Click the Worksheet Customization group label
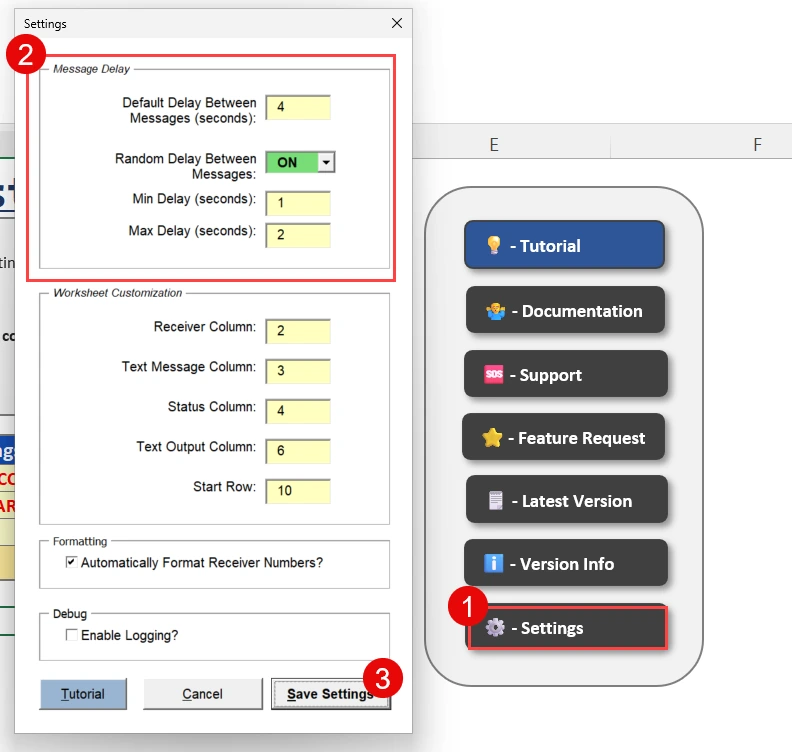Screen dimensions: 792x752 [x=118, y=293]
